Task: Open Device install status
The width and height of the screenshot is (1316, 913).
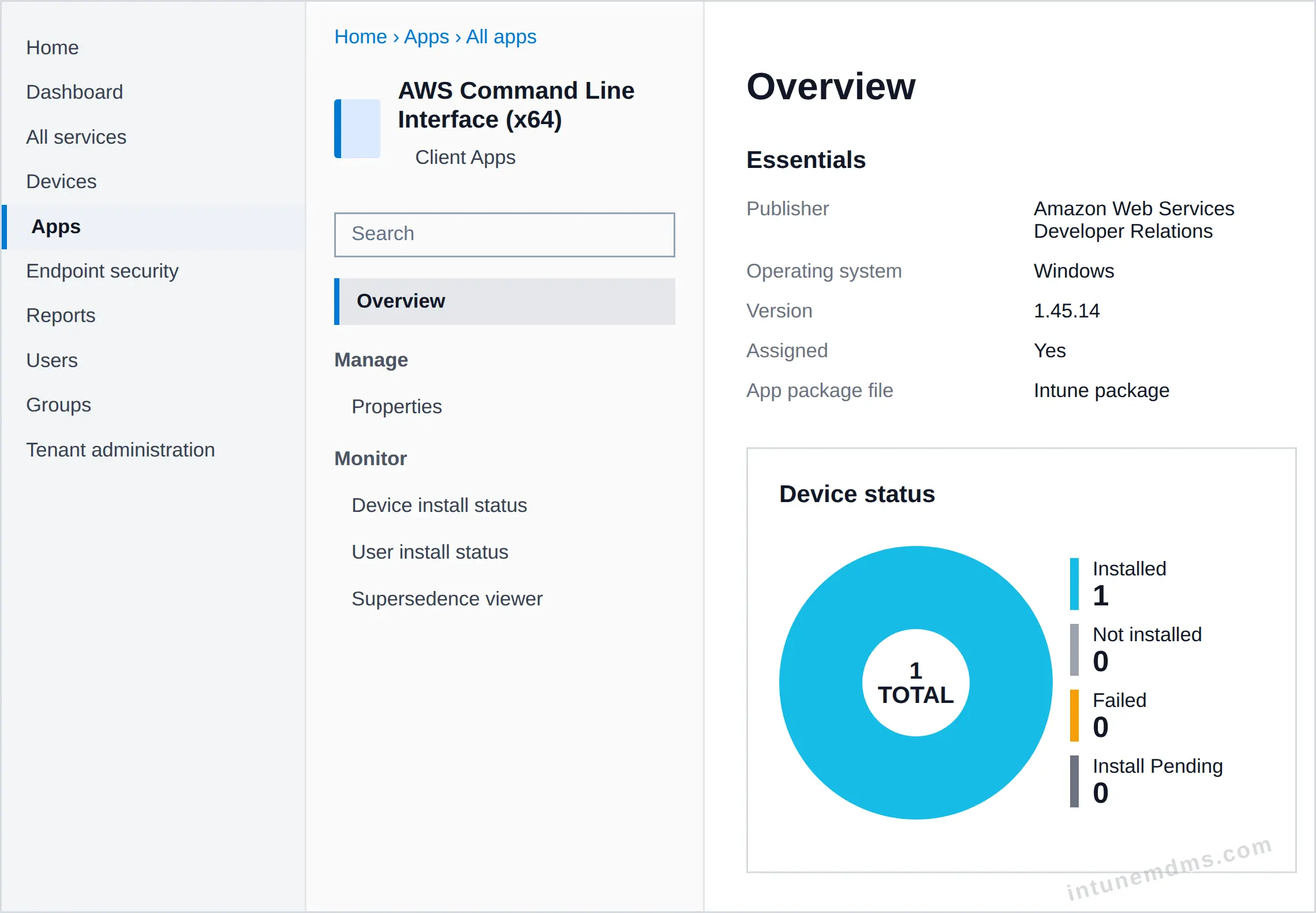Action: coord(439,505)
